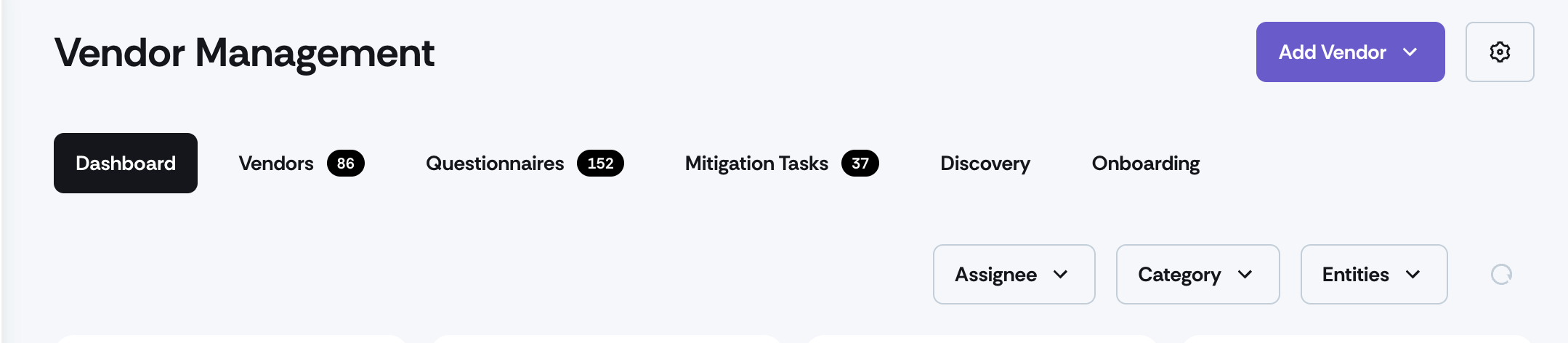Click the 86 count badge next to Vendors
This screenshot has height=343, width=1568.
coord(346,164)
